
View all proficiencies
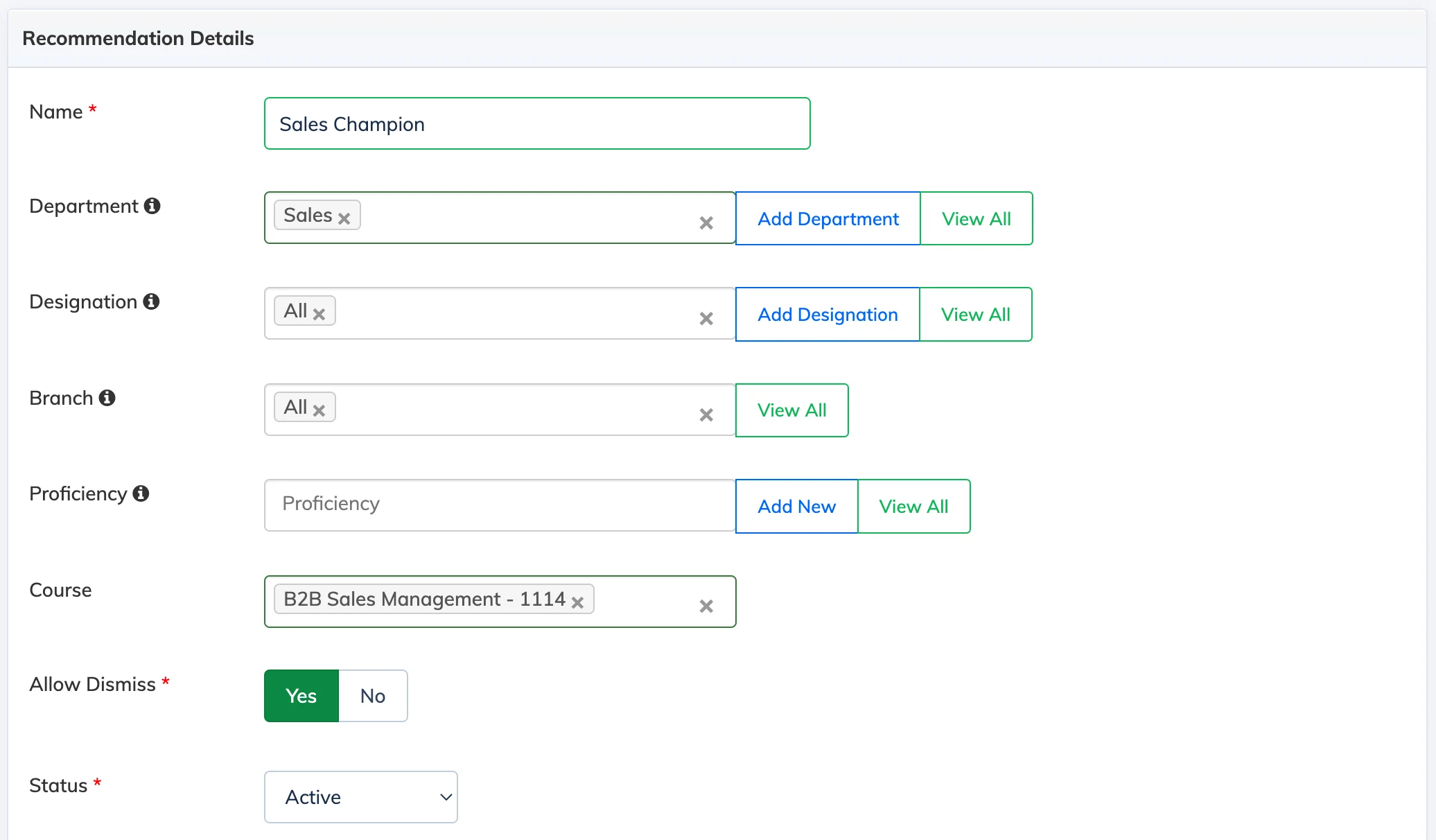coord(914,506)
